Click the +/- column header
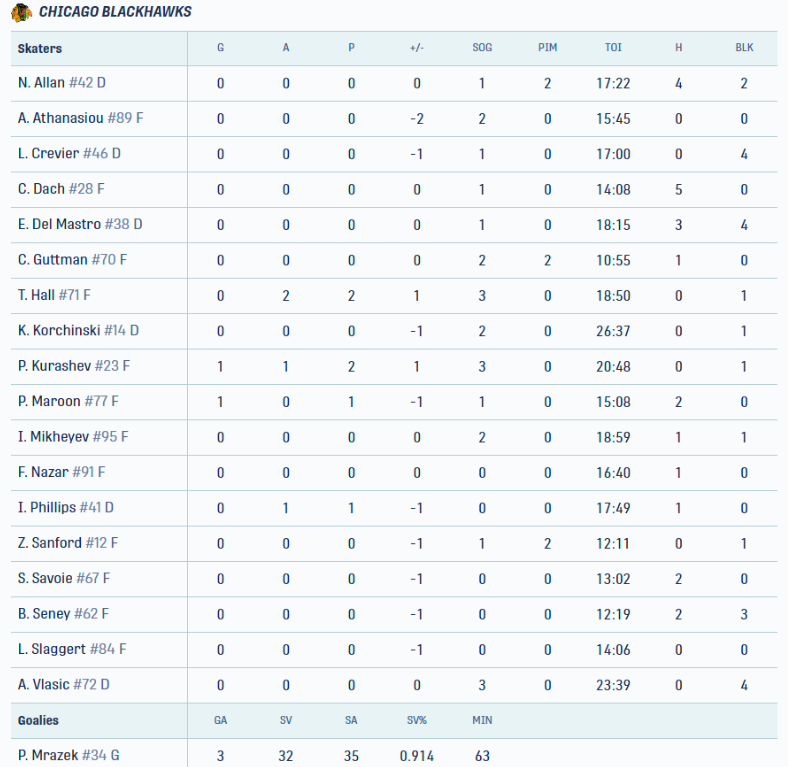 point(417,48)
